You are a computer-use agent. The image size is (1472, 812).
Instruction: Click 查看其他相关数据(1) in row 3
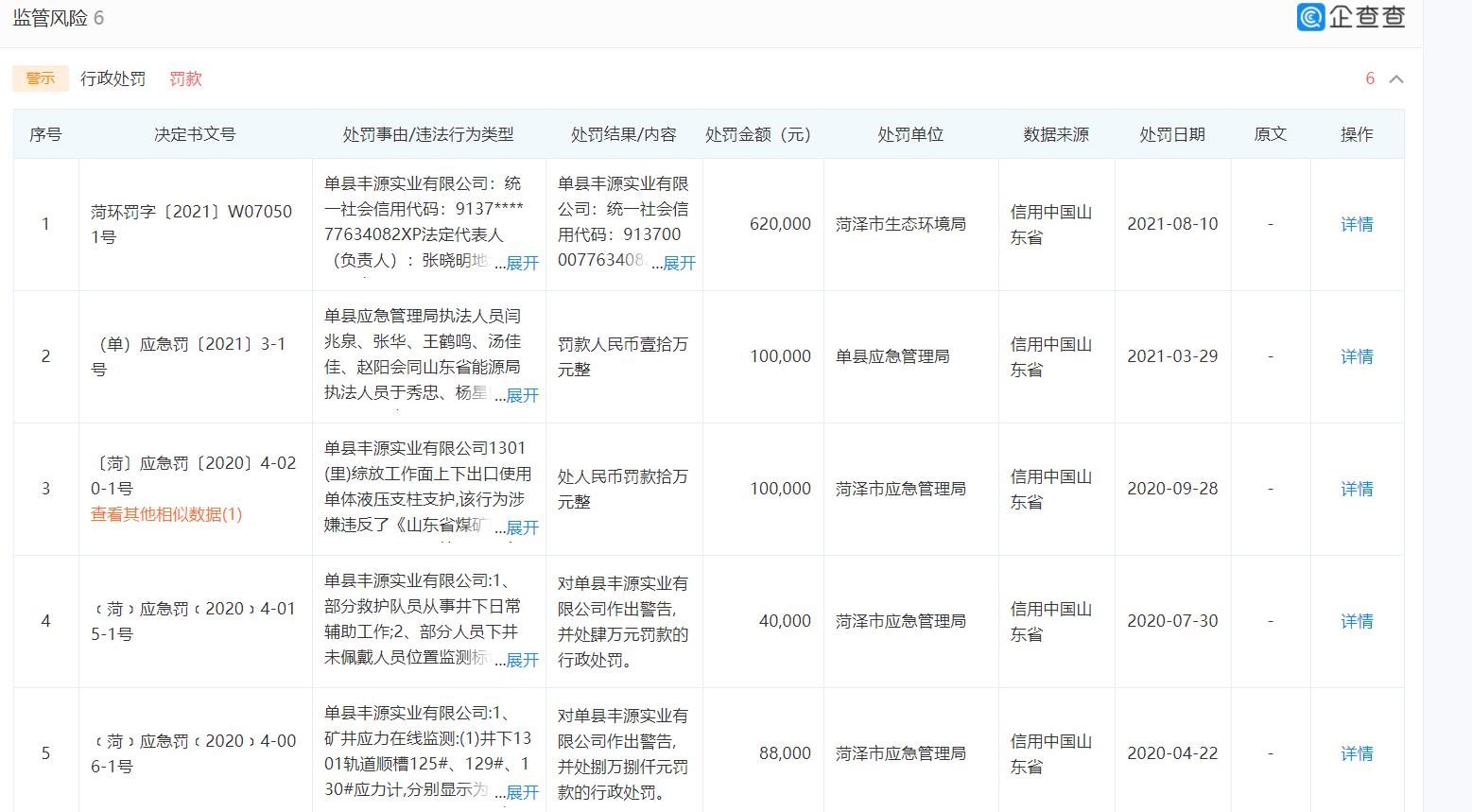pos(165,515)
